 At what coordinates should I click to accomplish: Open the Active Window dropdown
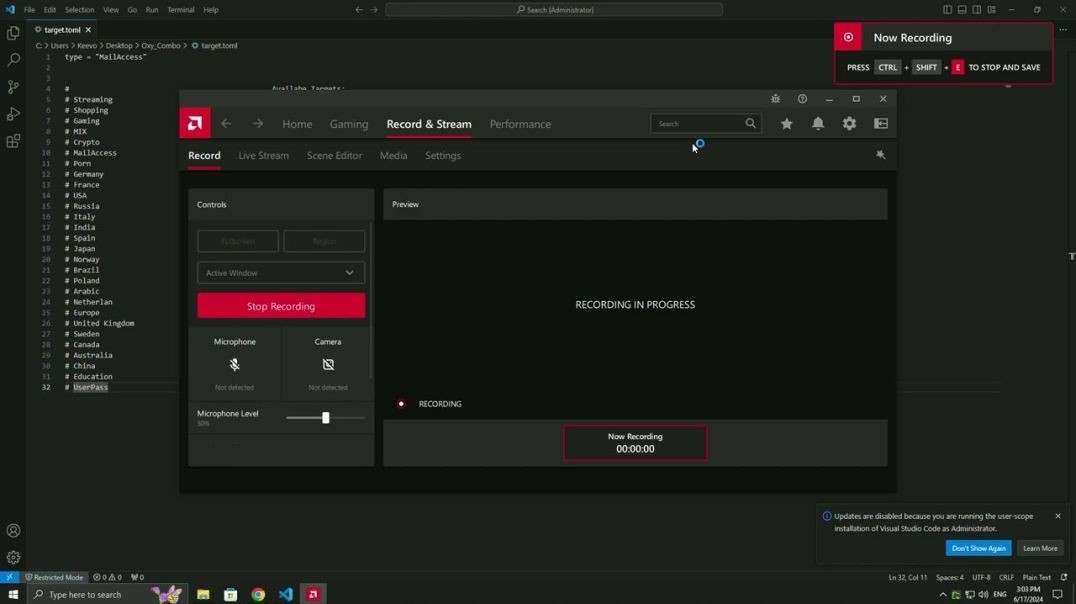click(x=281, y=272)
